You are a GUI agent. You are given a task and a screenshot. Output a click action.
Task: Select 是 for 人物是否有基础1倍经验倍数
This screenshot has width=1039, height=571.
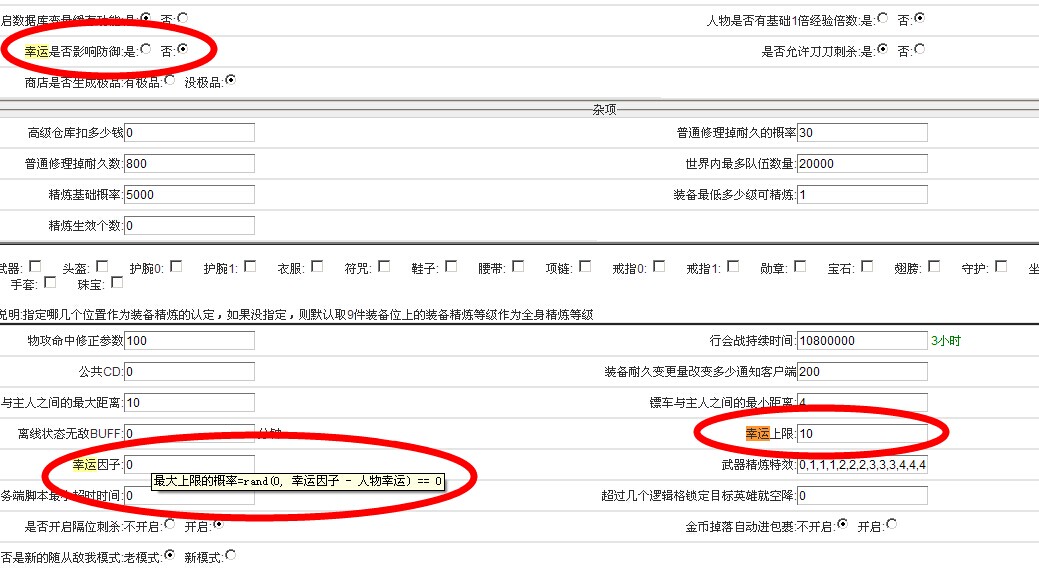tap(882, 19)
